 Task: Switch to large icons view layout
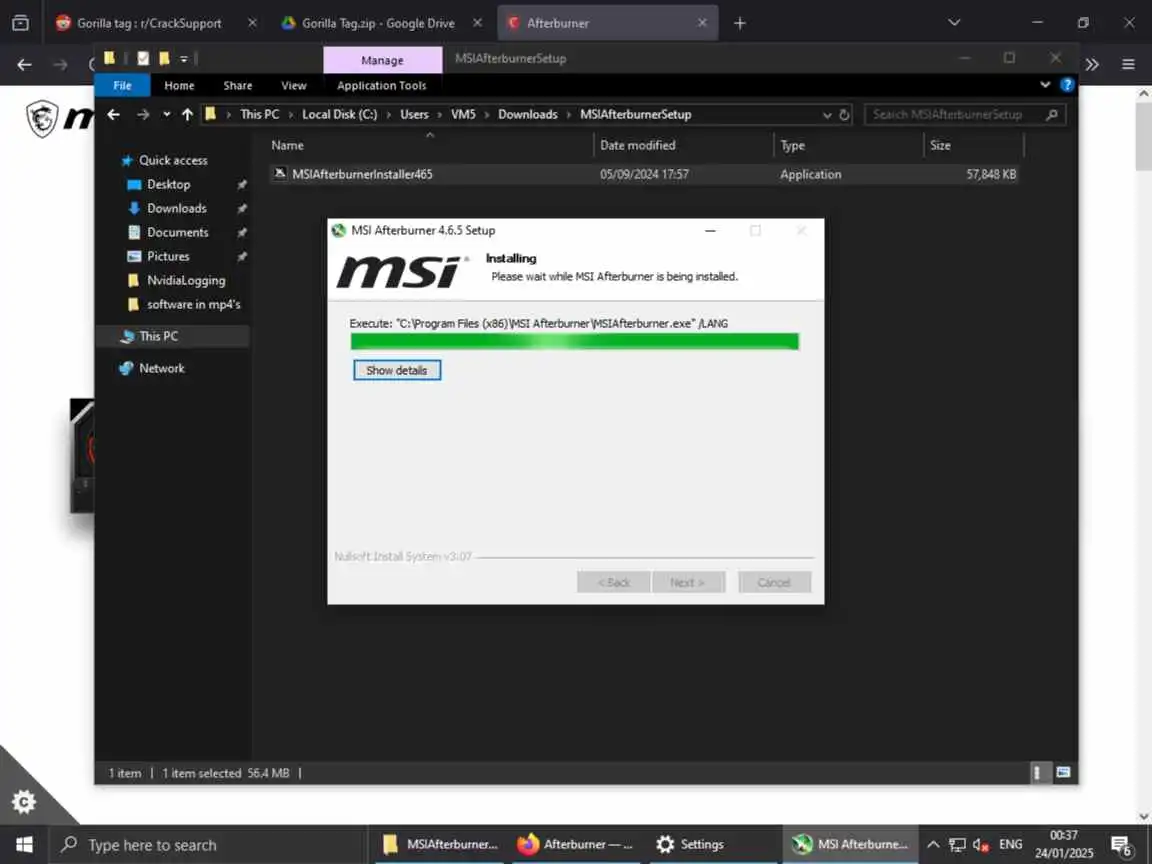(1063, 772)
